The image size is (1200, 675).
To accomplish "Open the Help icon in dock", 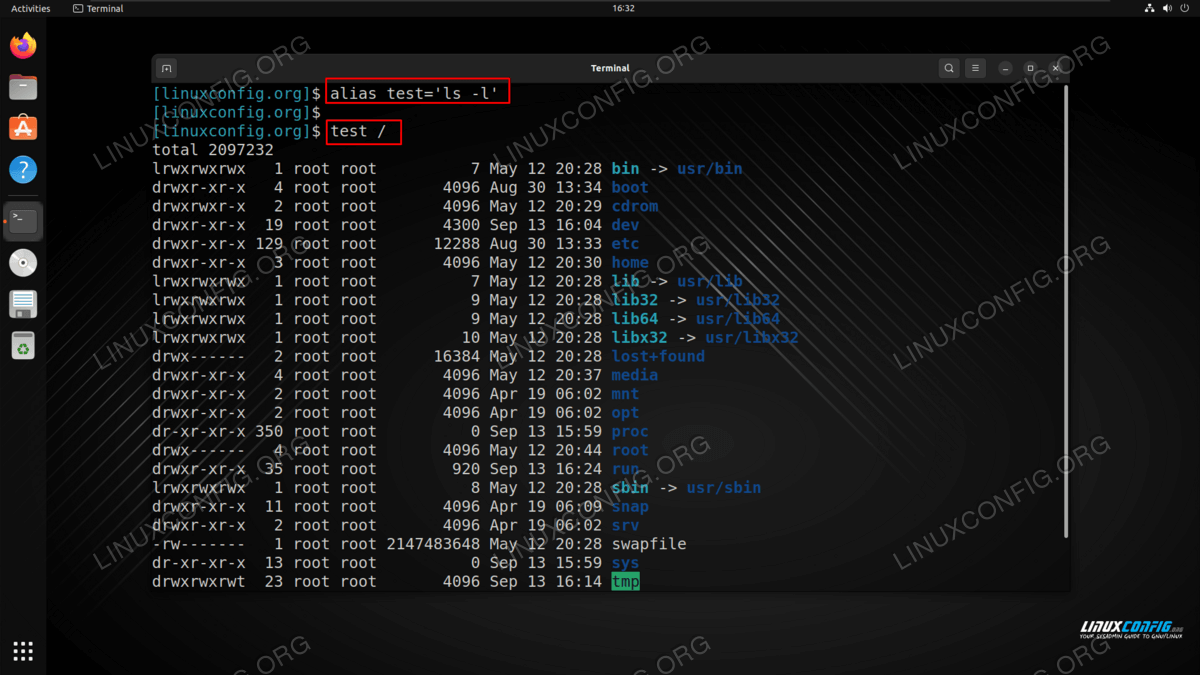I will 23,169.
